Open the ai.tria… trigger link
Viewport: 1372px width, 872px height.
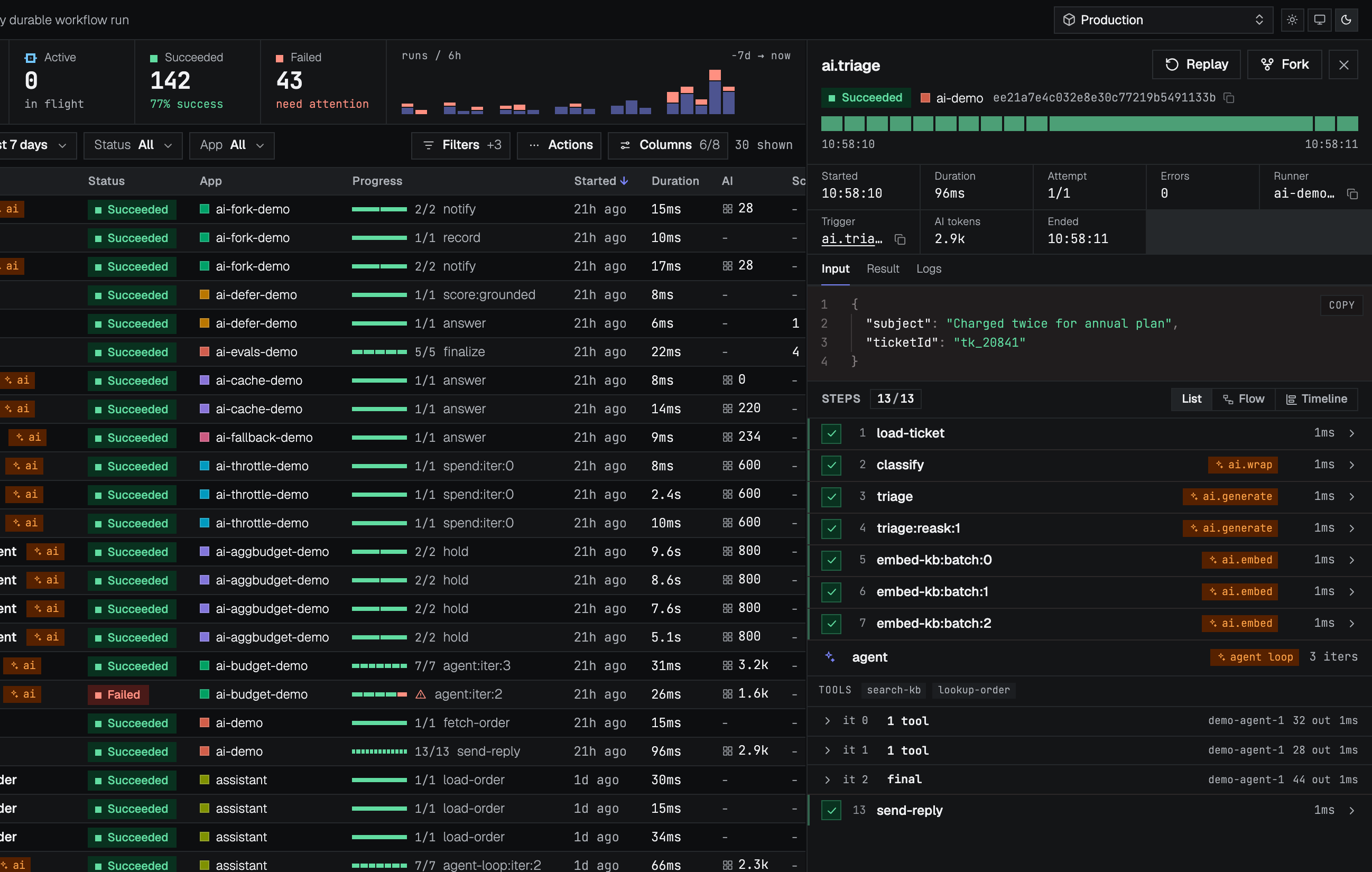point(852,239)
